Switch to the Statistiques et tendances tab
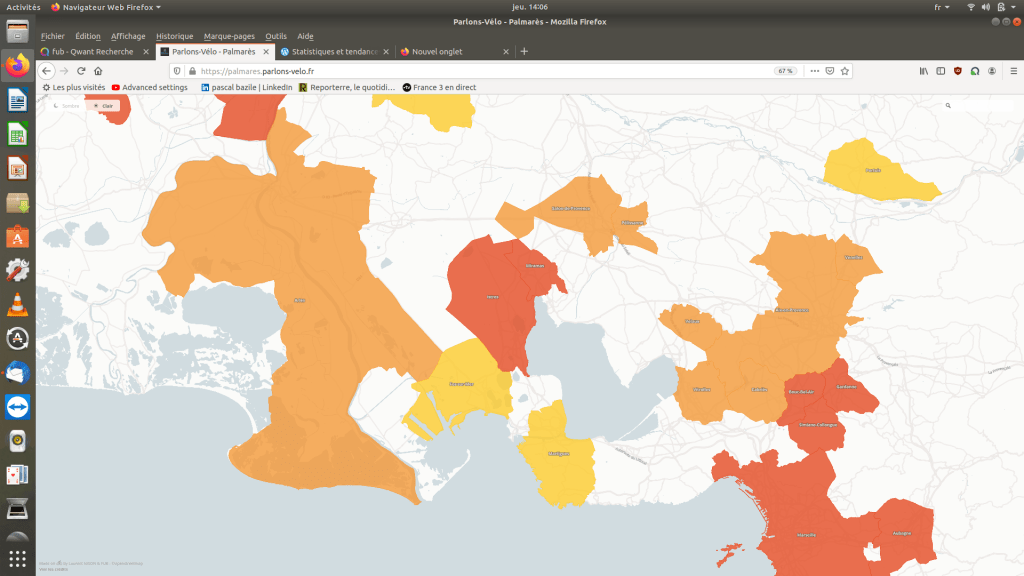Viewport: 1024px width, 576px height. point(329,51)
